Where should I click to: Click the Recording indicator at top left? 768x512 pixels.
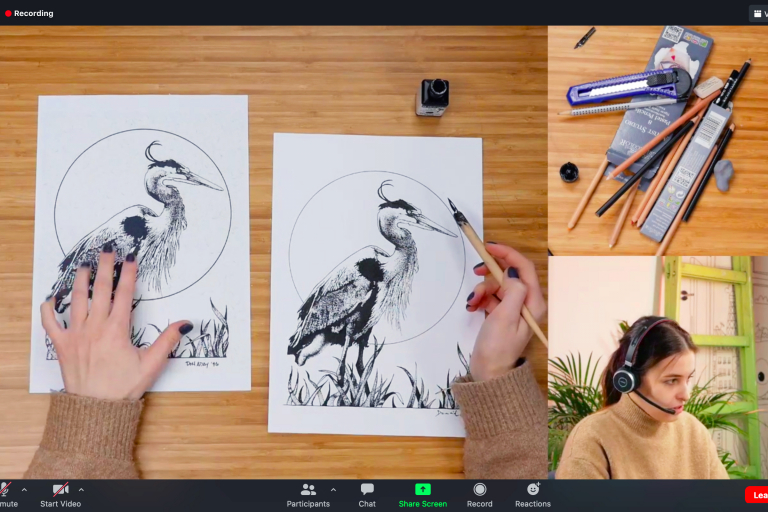point(29,13)
